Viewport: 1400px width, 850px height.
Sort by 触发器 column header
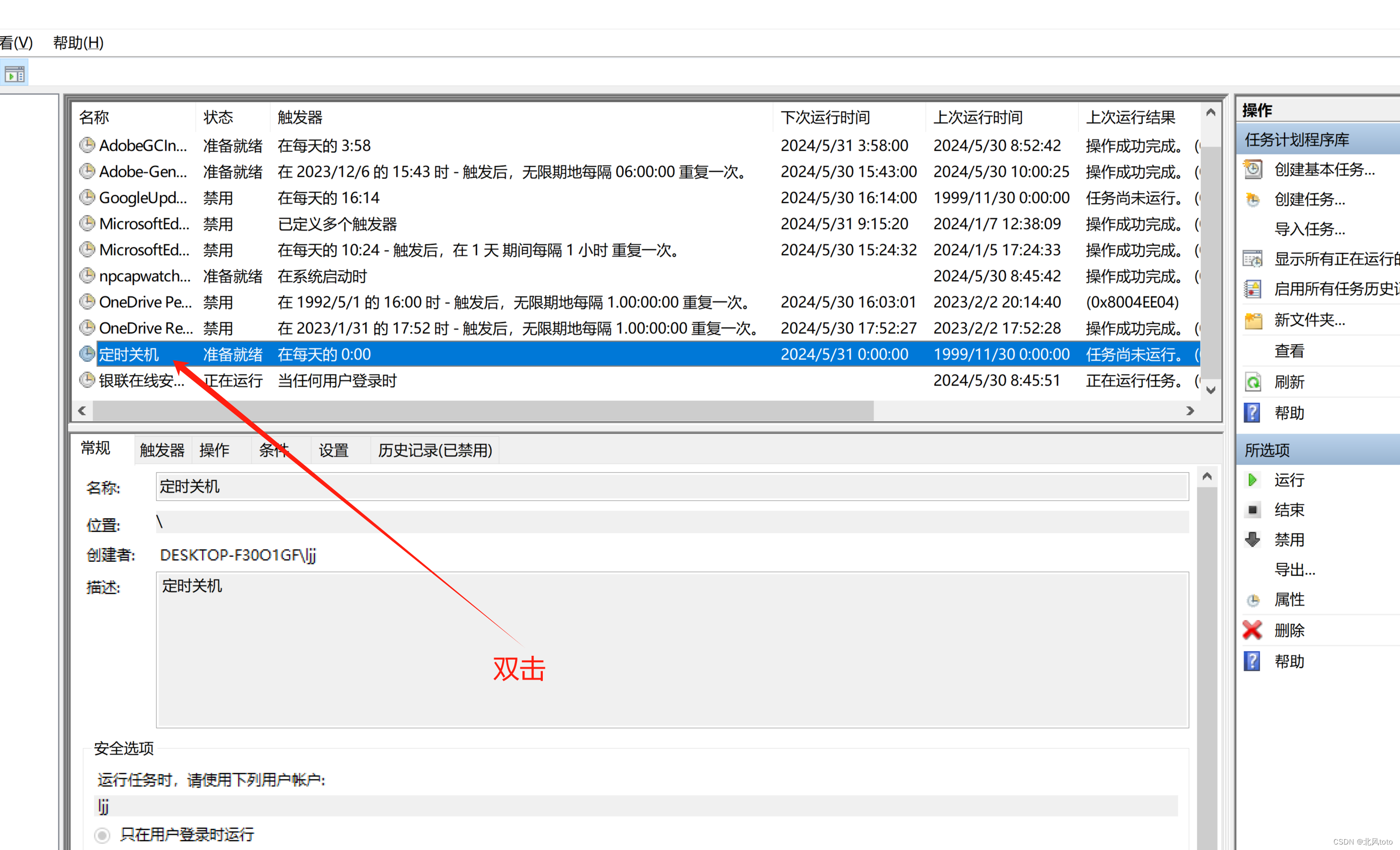[x=521, y=117]
